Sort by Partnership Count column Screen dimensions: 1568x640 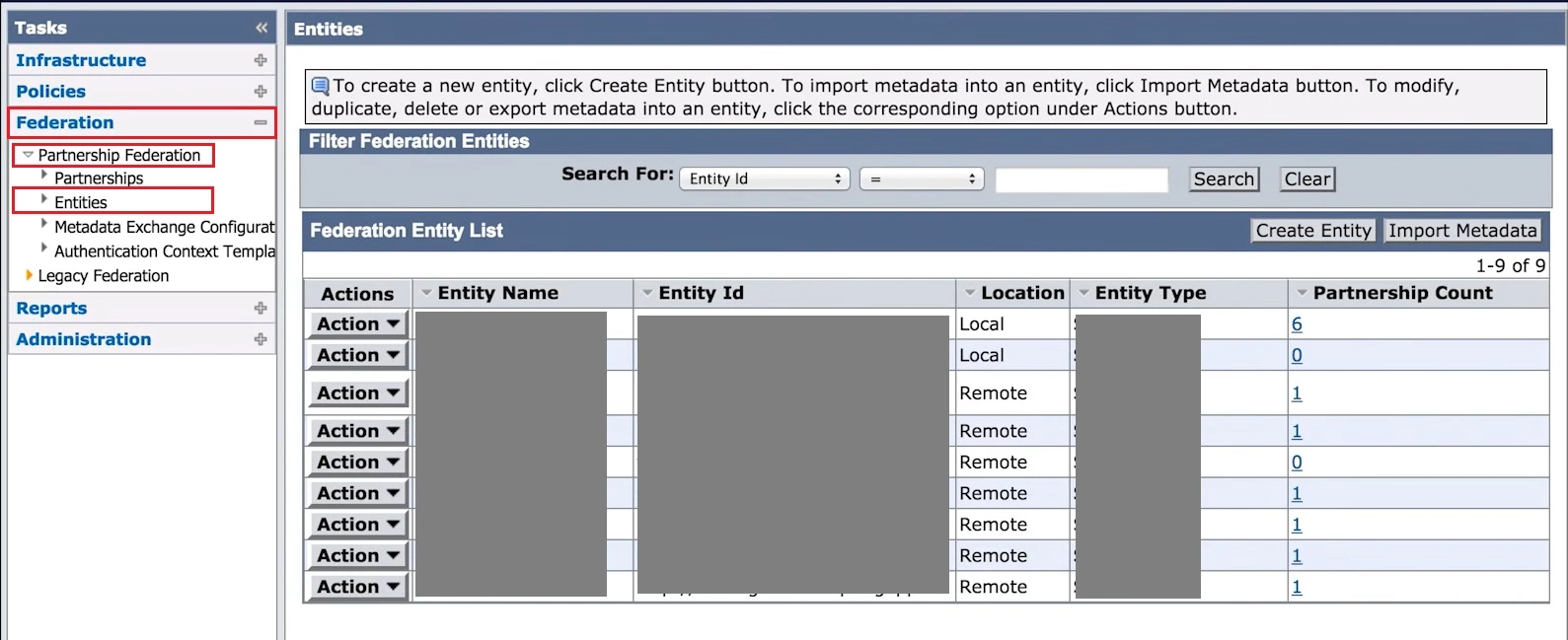click(x=1402, y=293)
